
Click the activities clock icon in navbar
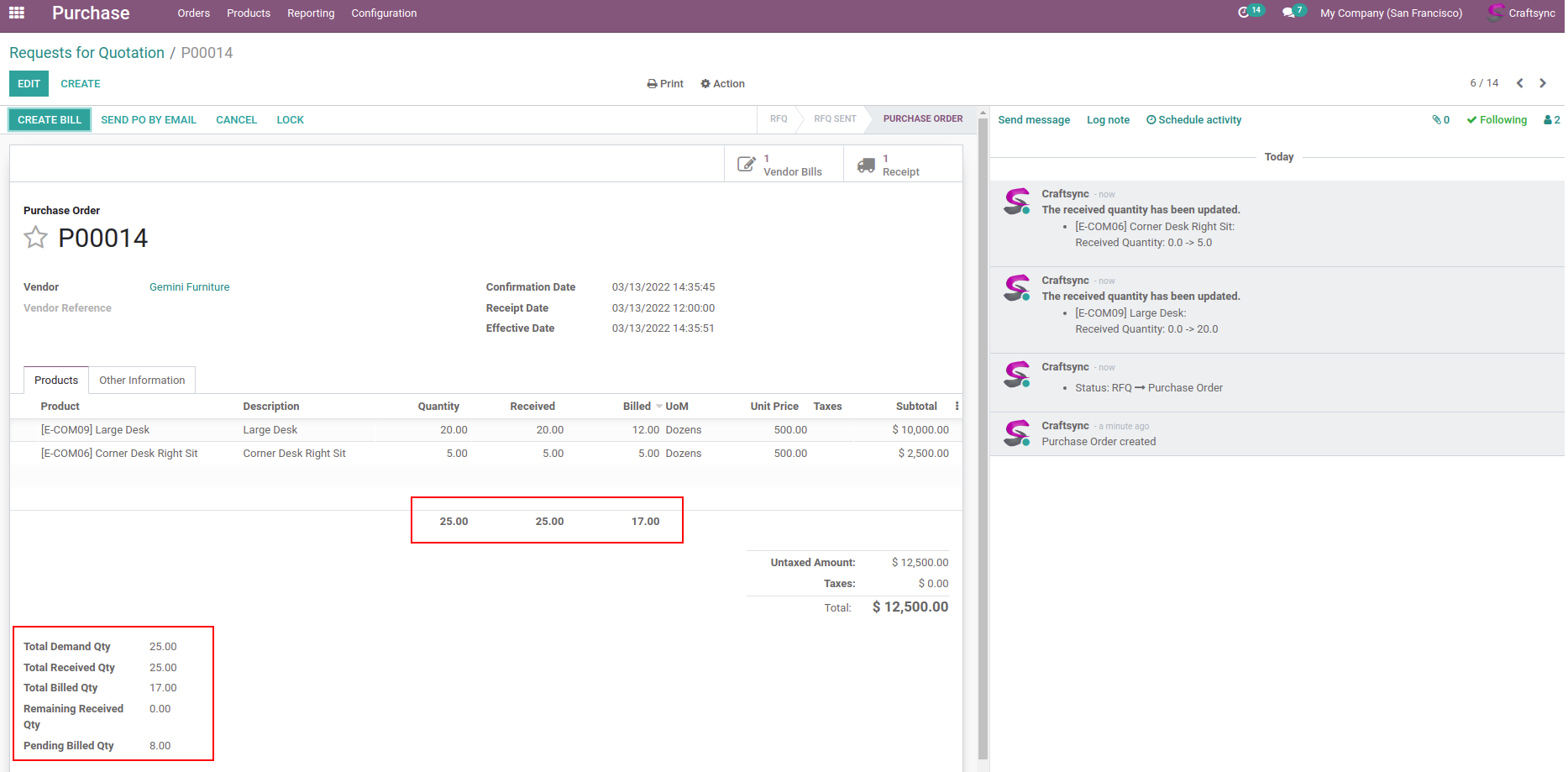pos(1244,13)
